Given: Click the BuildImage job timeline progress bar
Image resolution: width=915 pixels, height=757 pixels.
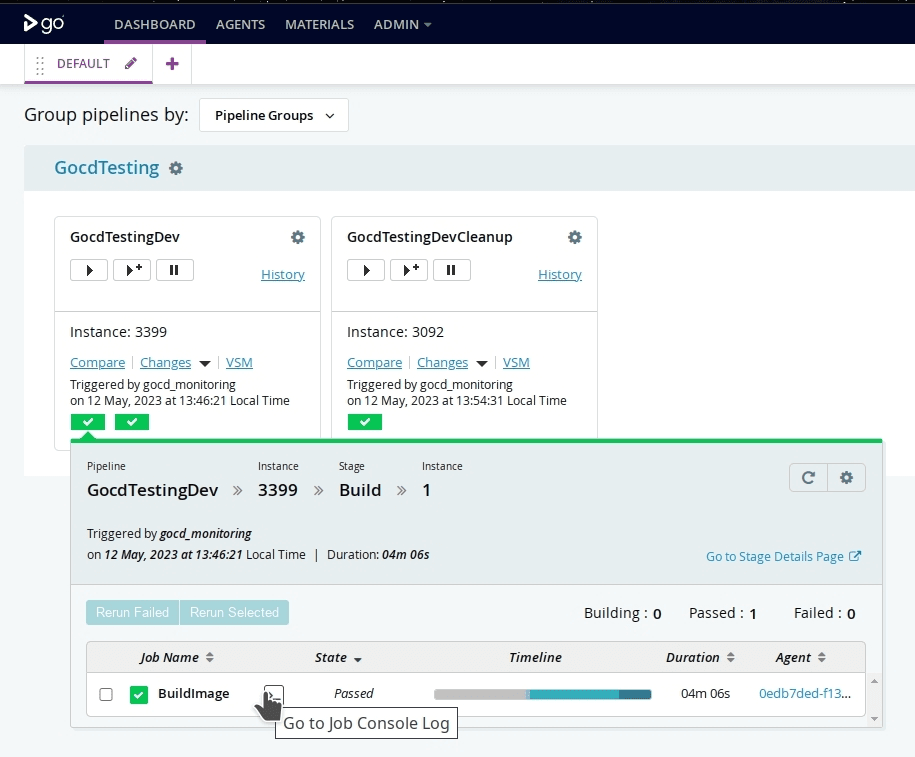Looking at the screenshot, I should tap(543, 693).
